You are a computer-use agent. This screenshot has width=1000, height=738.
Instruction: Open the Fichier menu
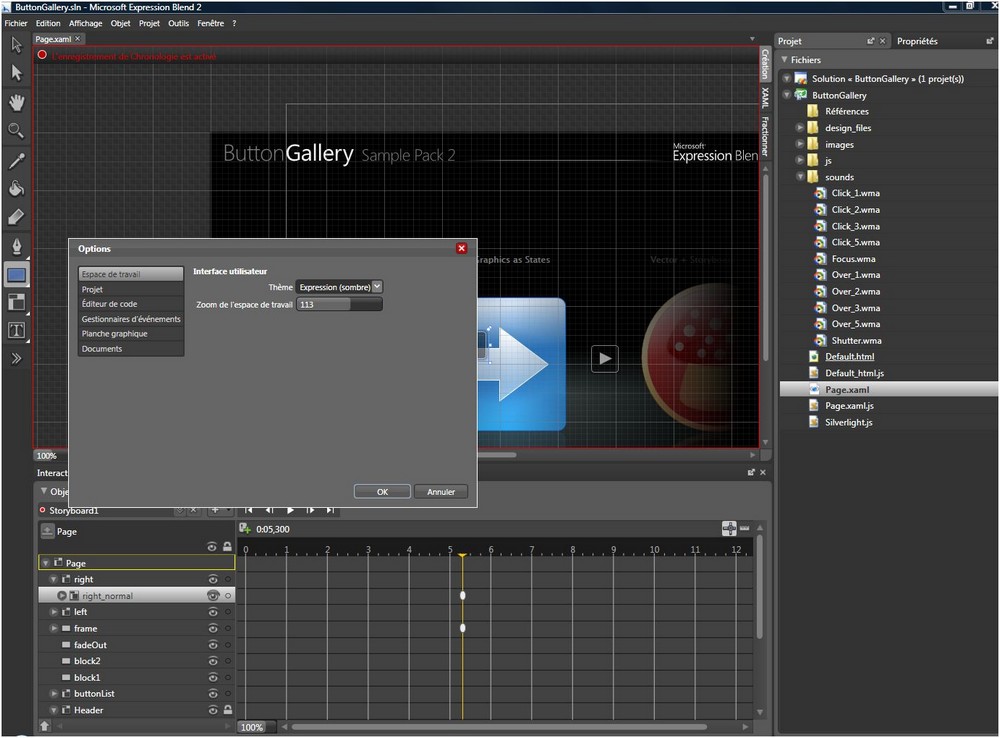tap(16, 23)
